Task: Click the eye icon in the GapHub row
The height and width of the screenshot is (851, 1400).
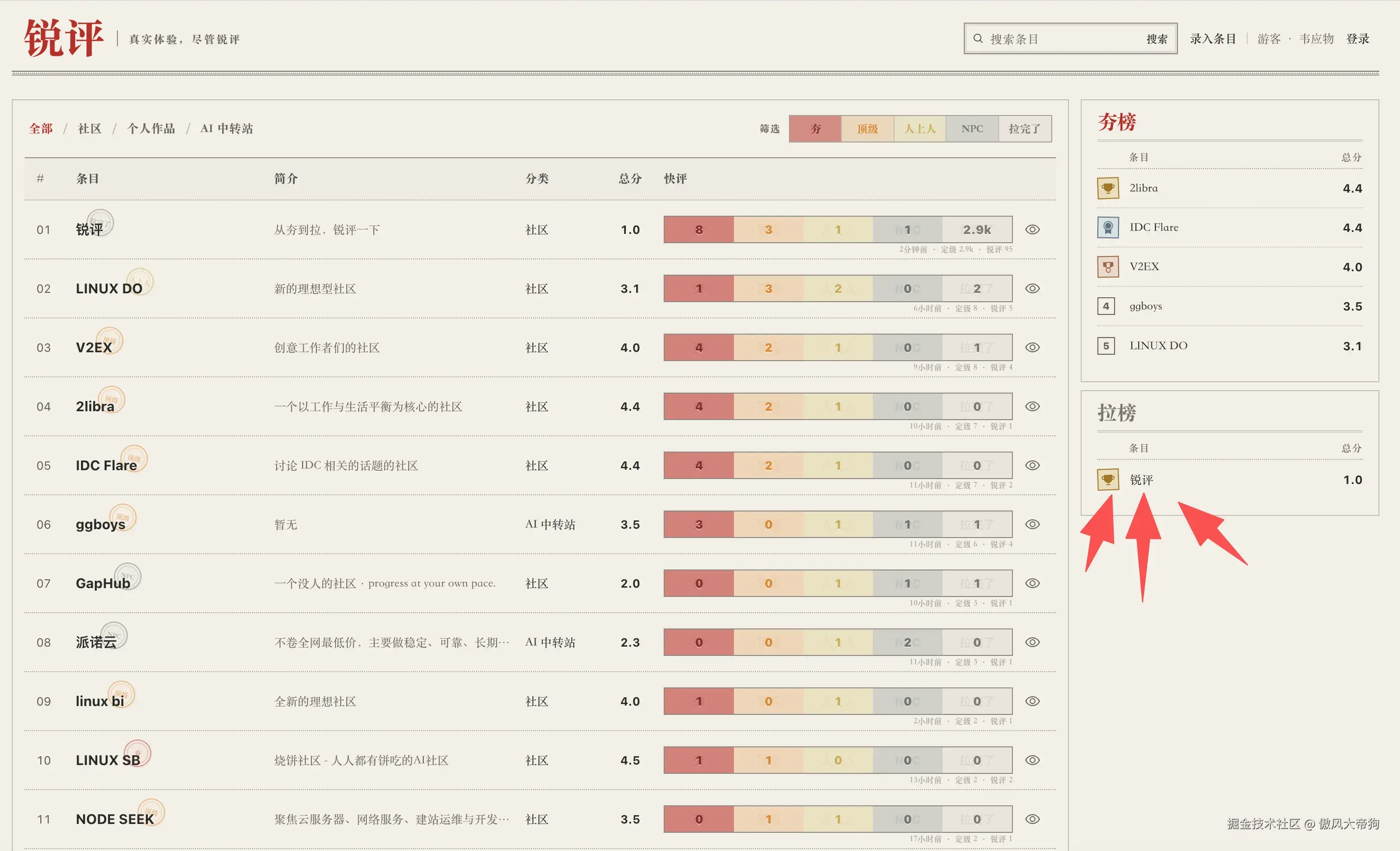Action: pyautogui.click(x=1033, y=583)
